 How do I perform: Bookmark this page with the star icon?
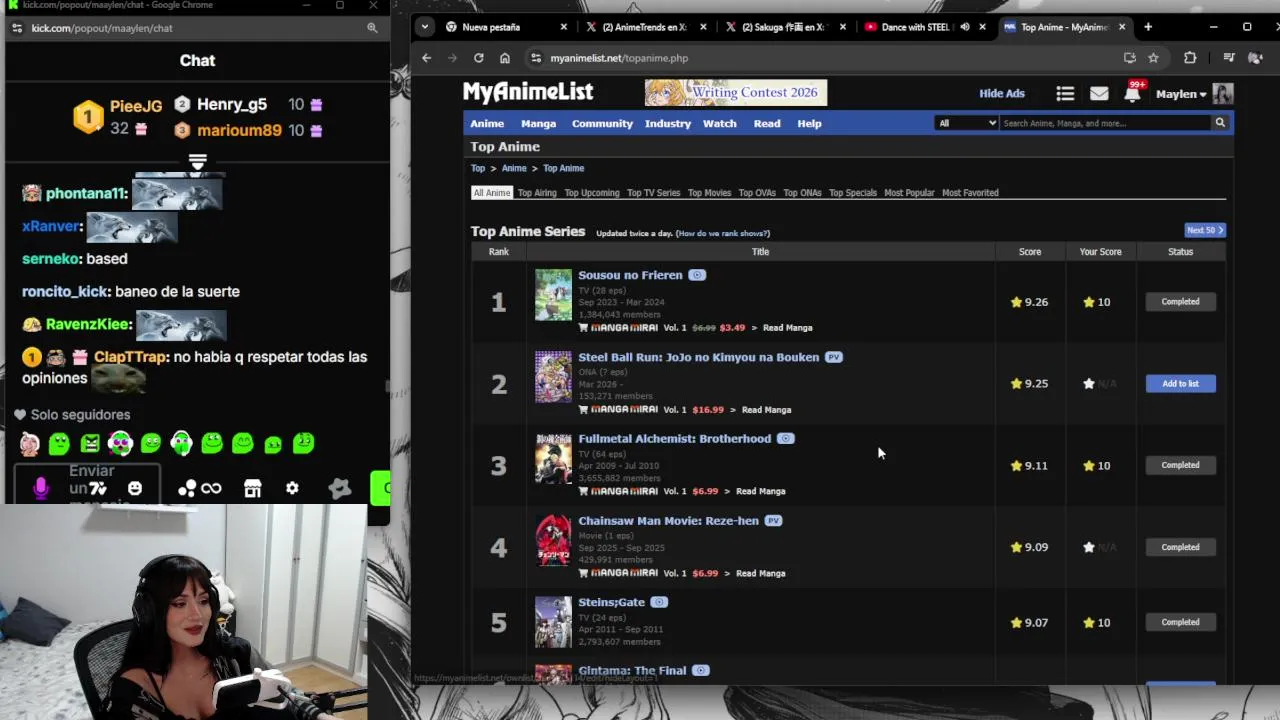[x=1153, y=58]
